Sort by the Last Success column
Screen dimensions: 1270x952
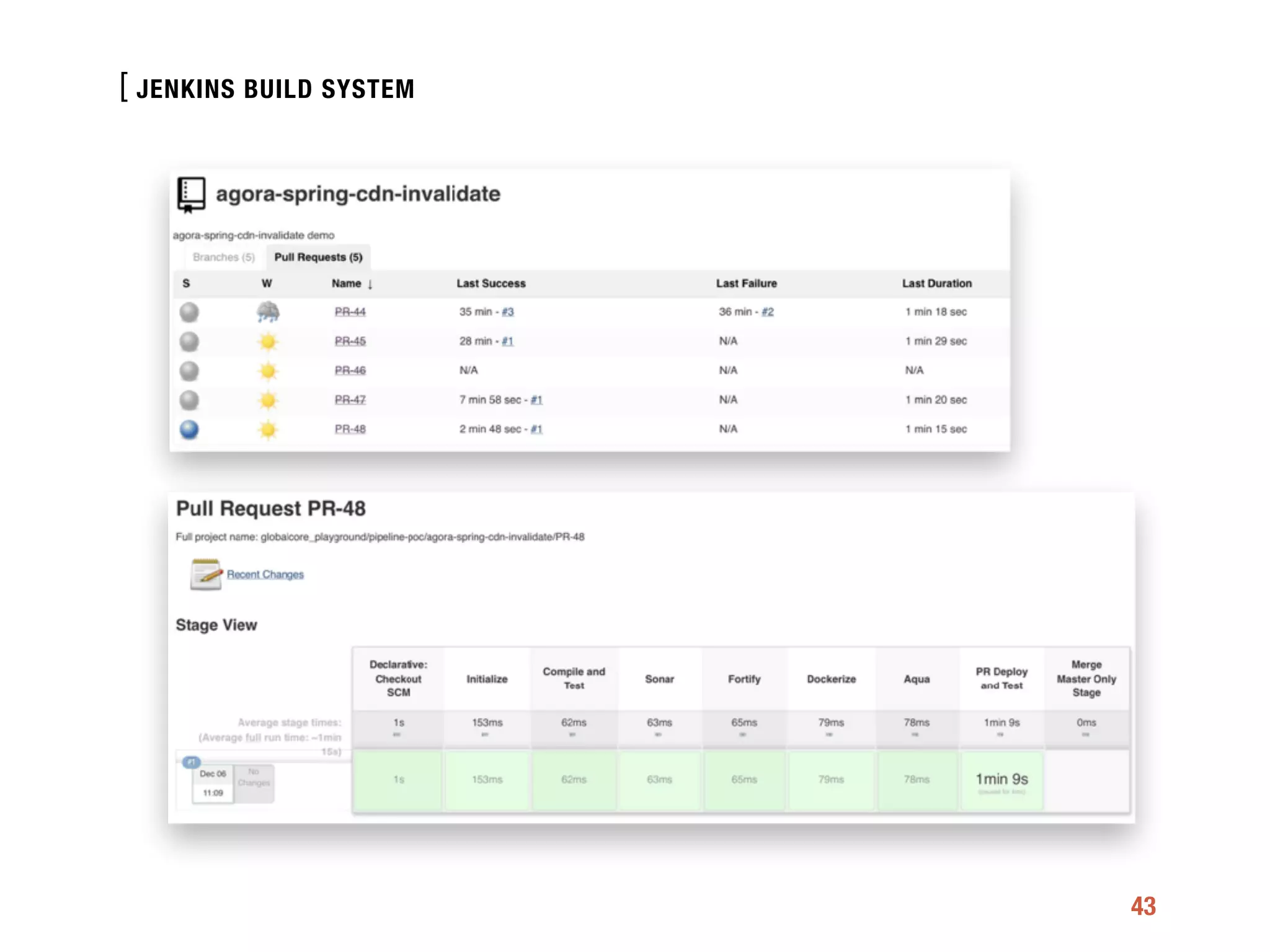coord(491,283)
